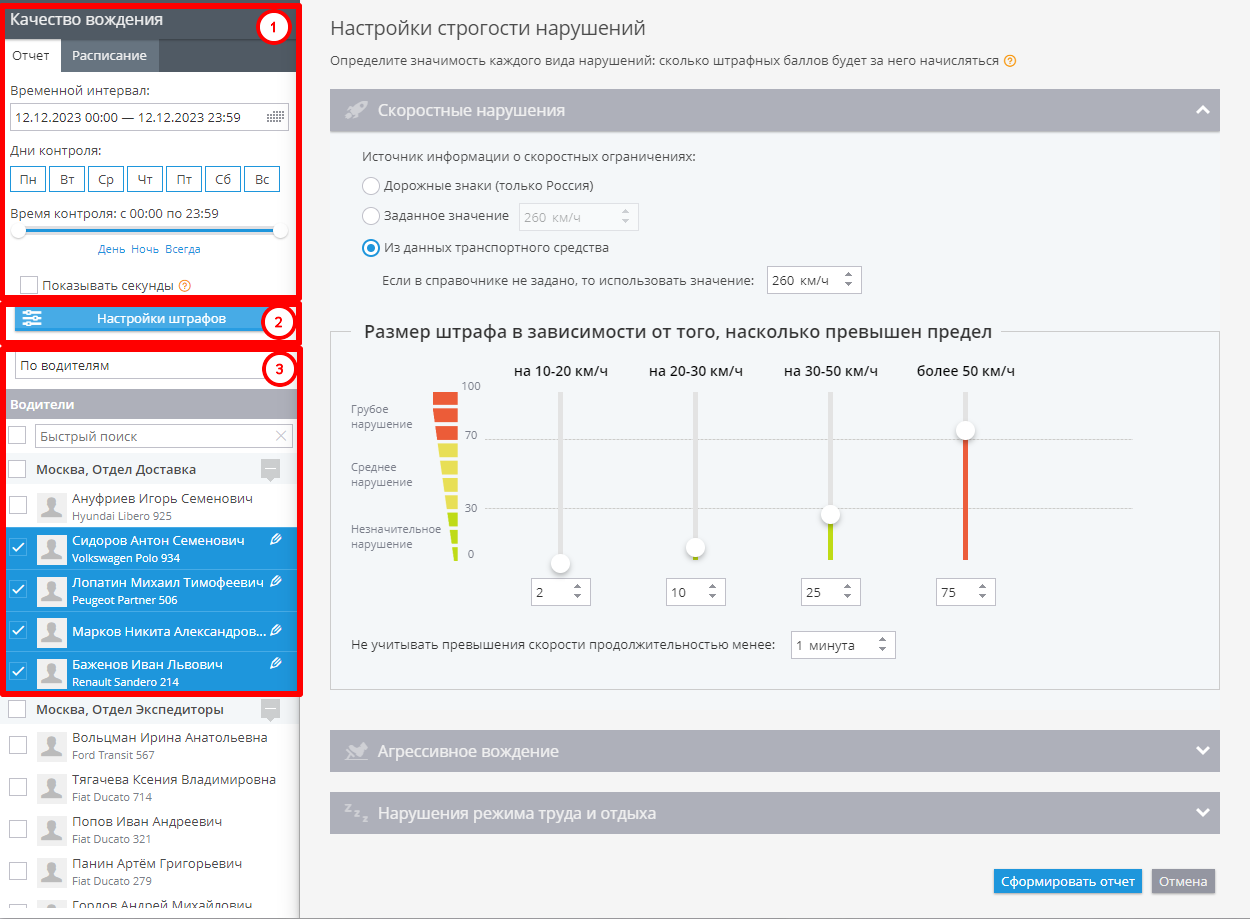Expand Нарушения режима труда и отдыха section
This screenshot has width=1250, height=919.
point(1203,813)
